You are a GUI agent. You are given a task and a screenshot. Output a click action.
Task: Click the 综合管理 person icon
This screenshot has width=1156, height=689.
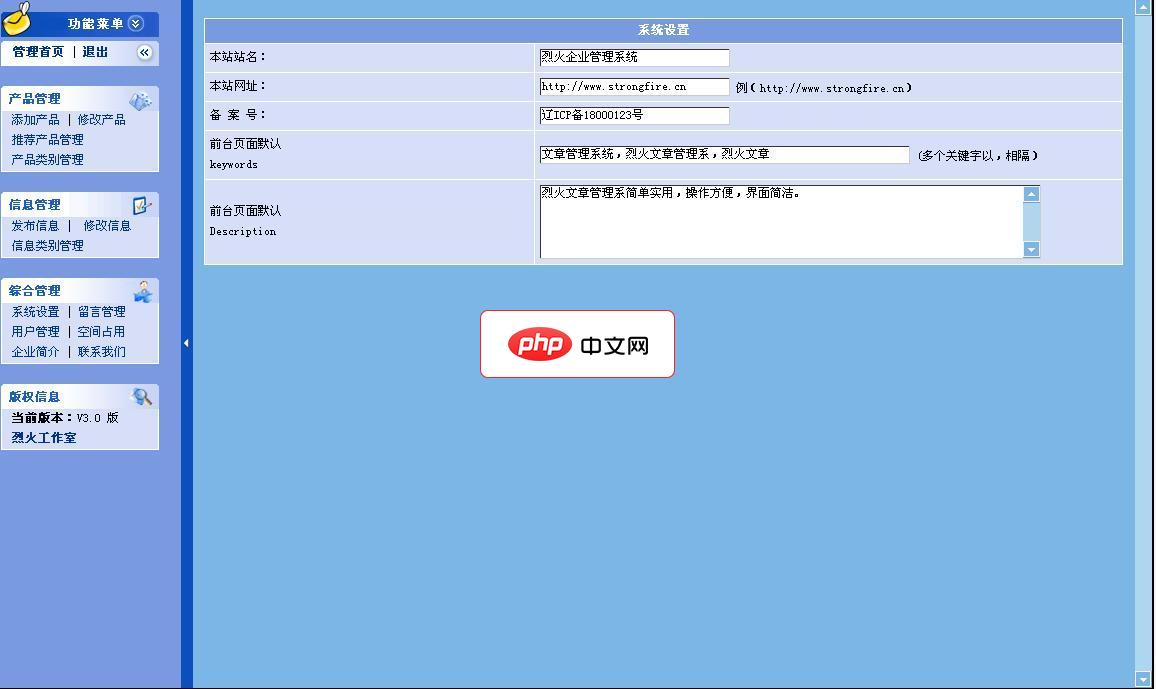pyautogui.click(x=142, y=292)
